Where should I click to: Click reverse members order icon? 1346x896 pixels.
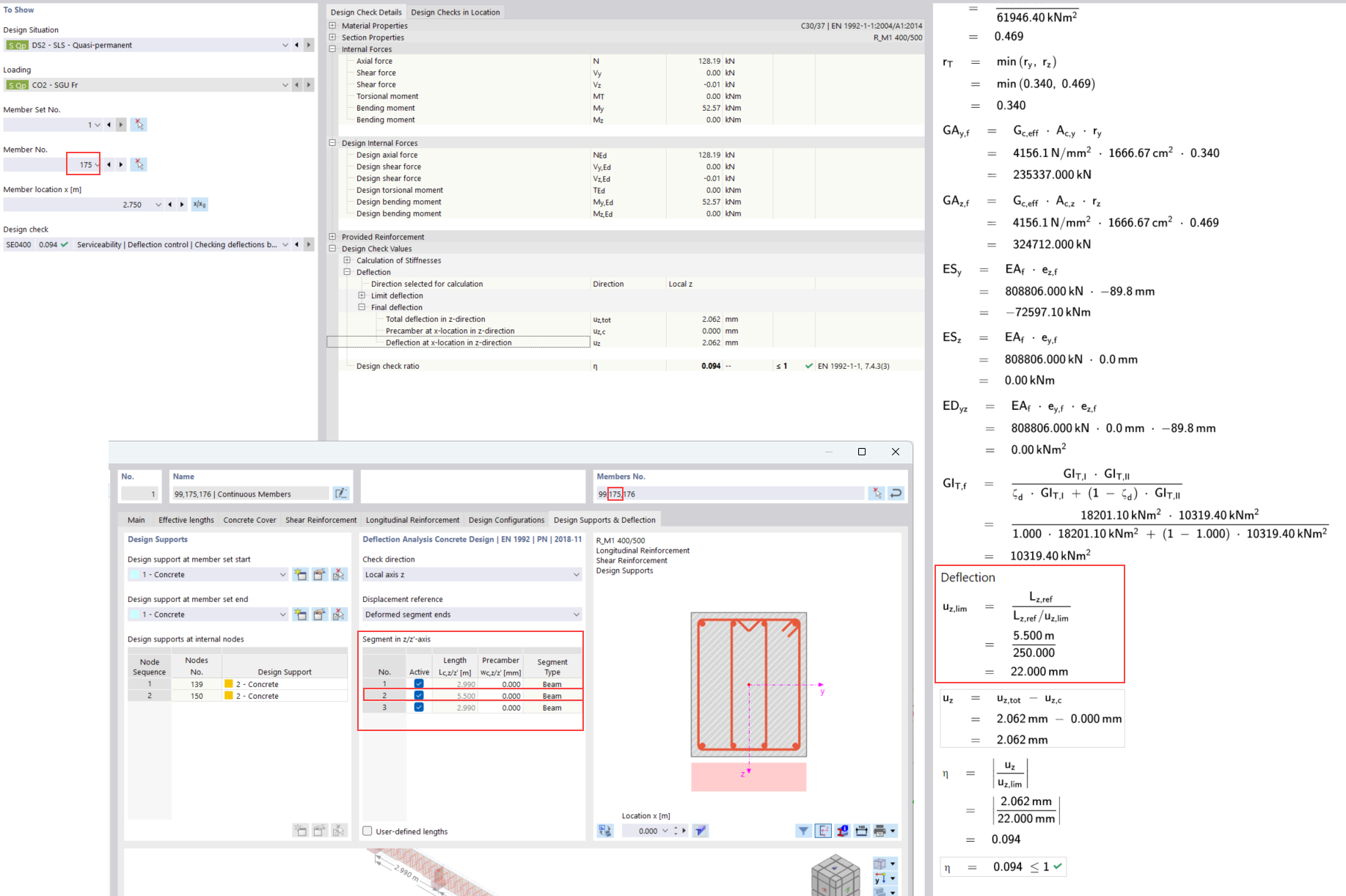[x=896, y=493]
